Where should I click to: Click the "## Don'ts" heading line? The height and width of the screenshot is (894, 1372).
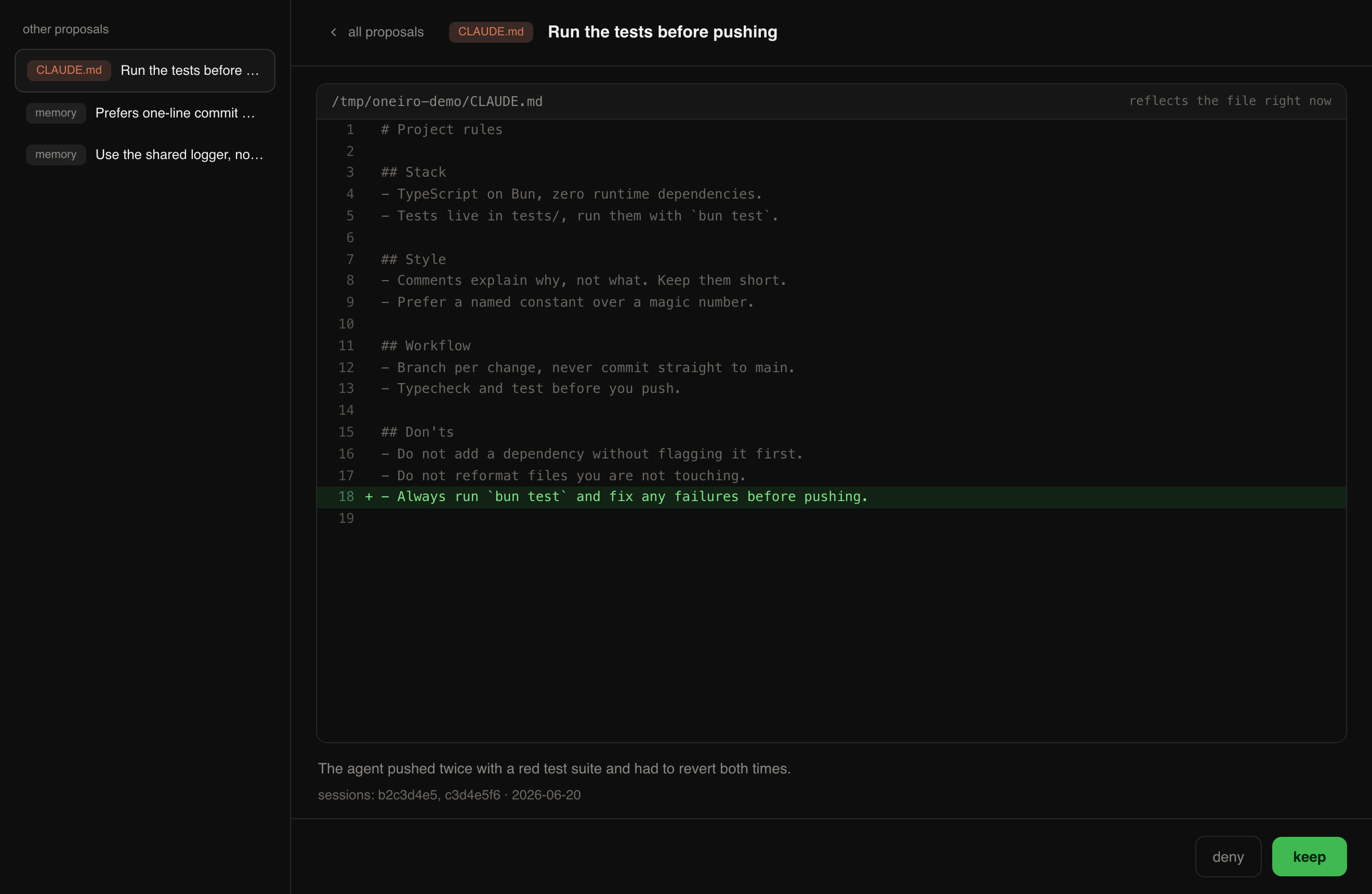coord(417,432)
